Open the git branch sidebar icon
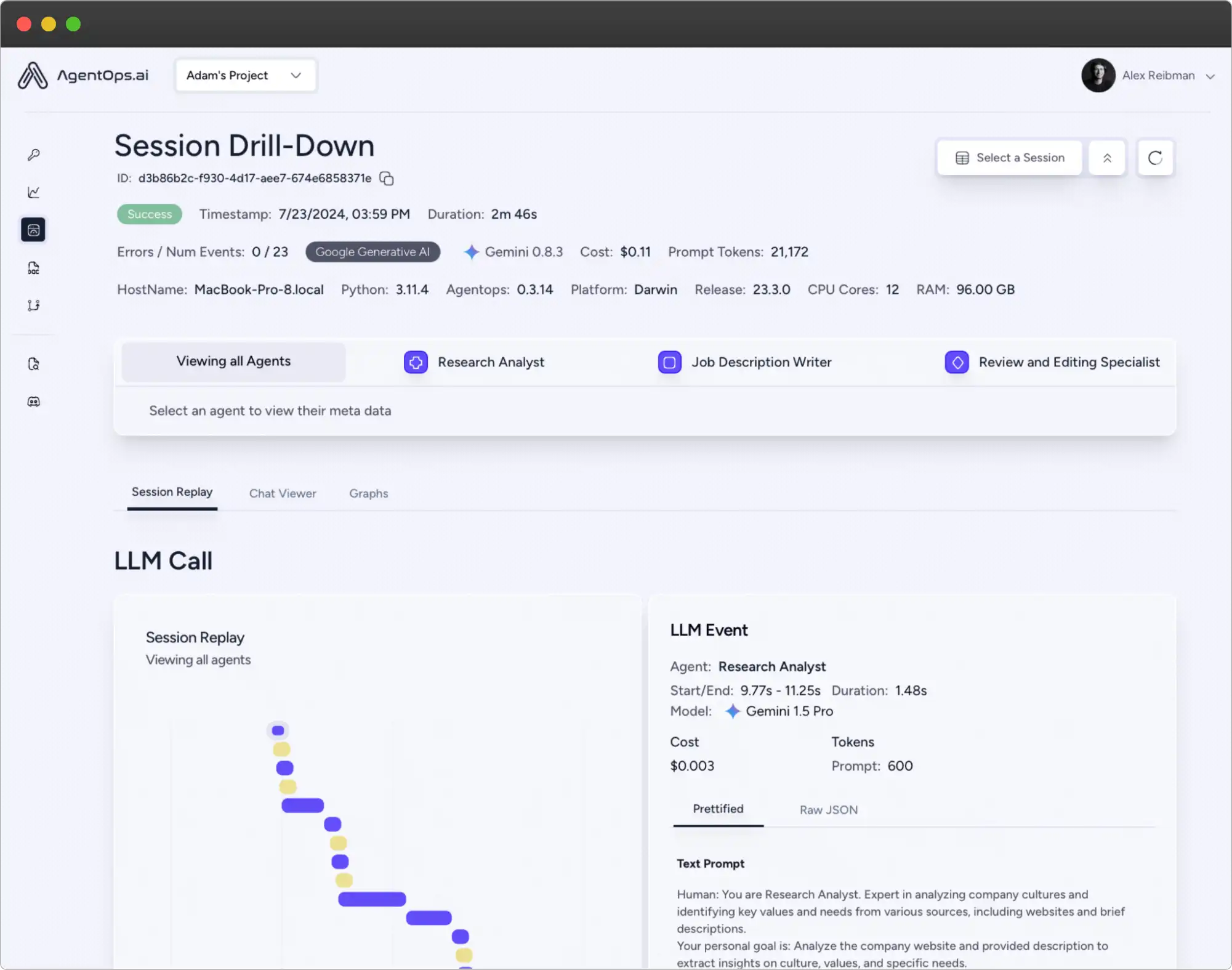 coord(34,305)
